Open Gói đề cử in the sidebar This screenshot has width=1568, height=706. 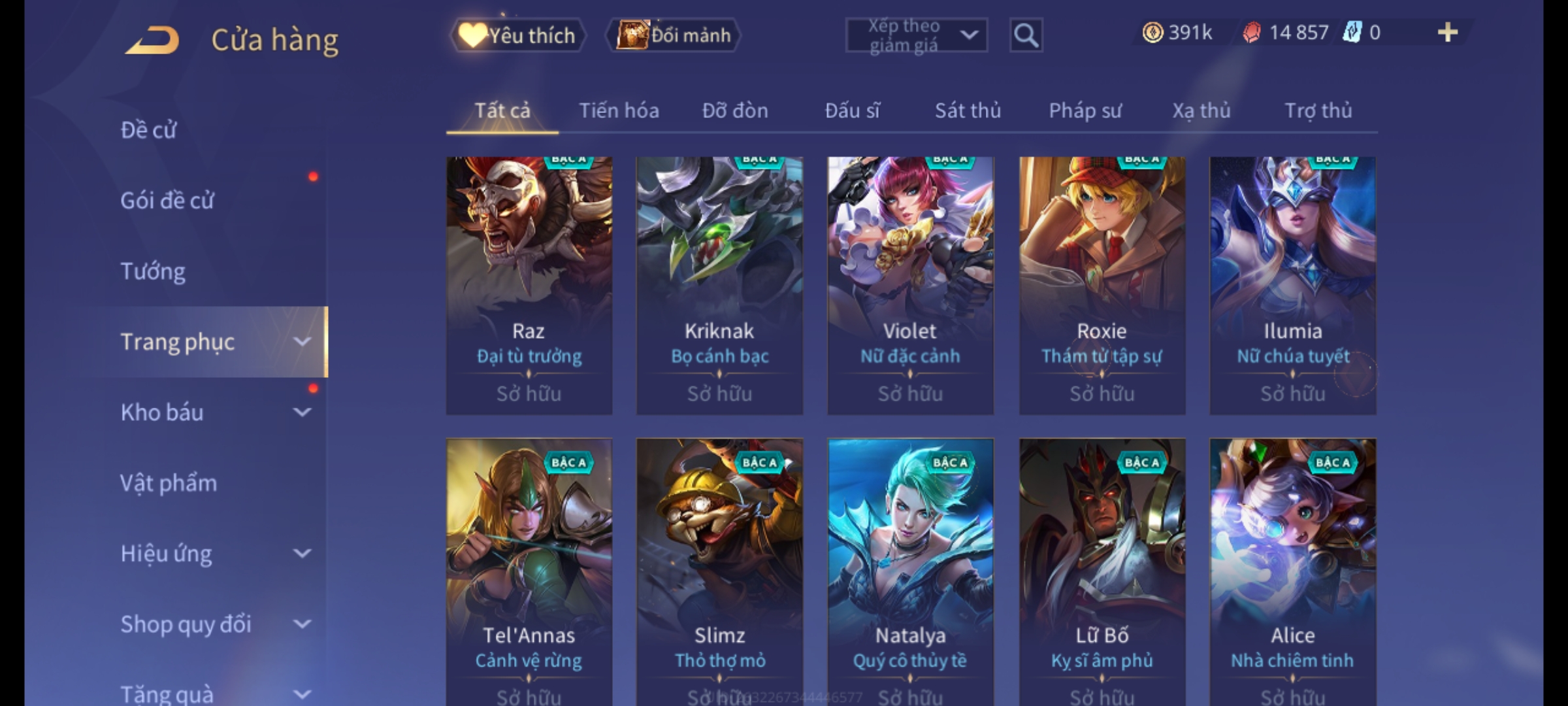pos(167,201)
